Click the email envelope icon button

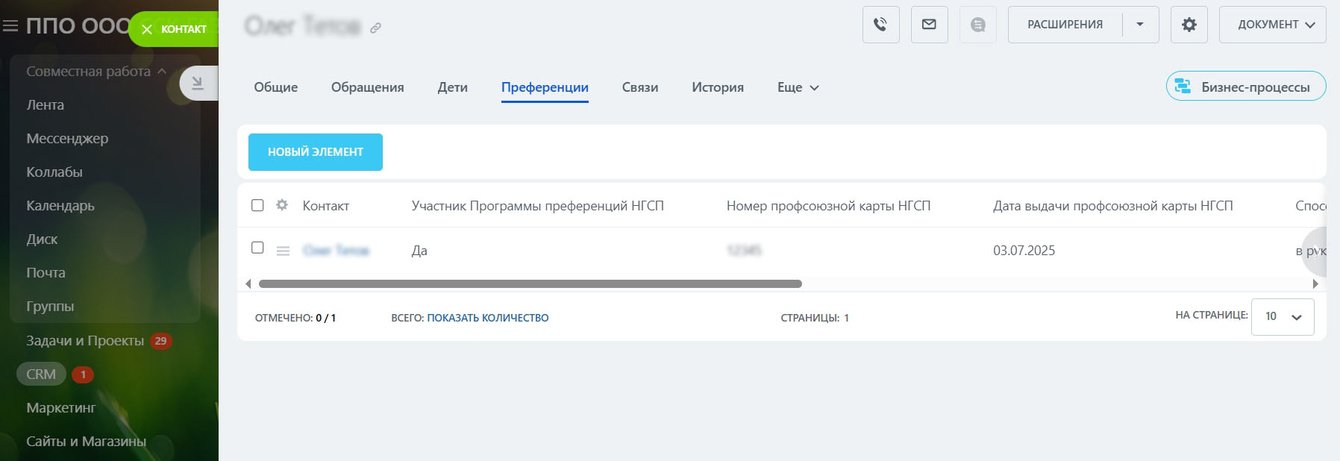[x=929, y=25]
